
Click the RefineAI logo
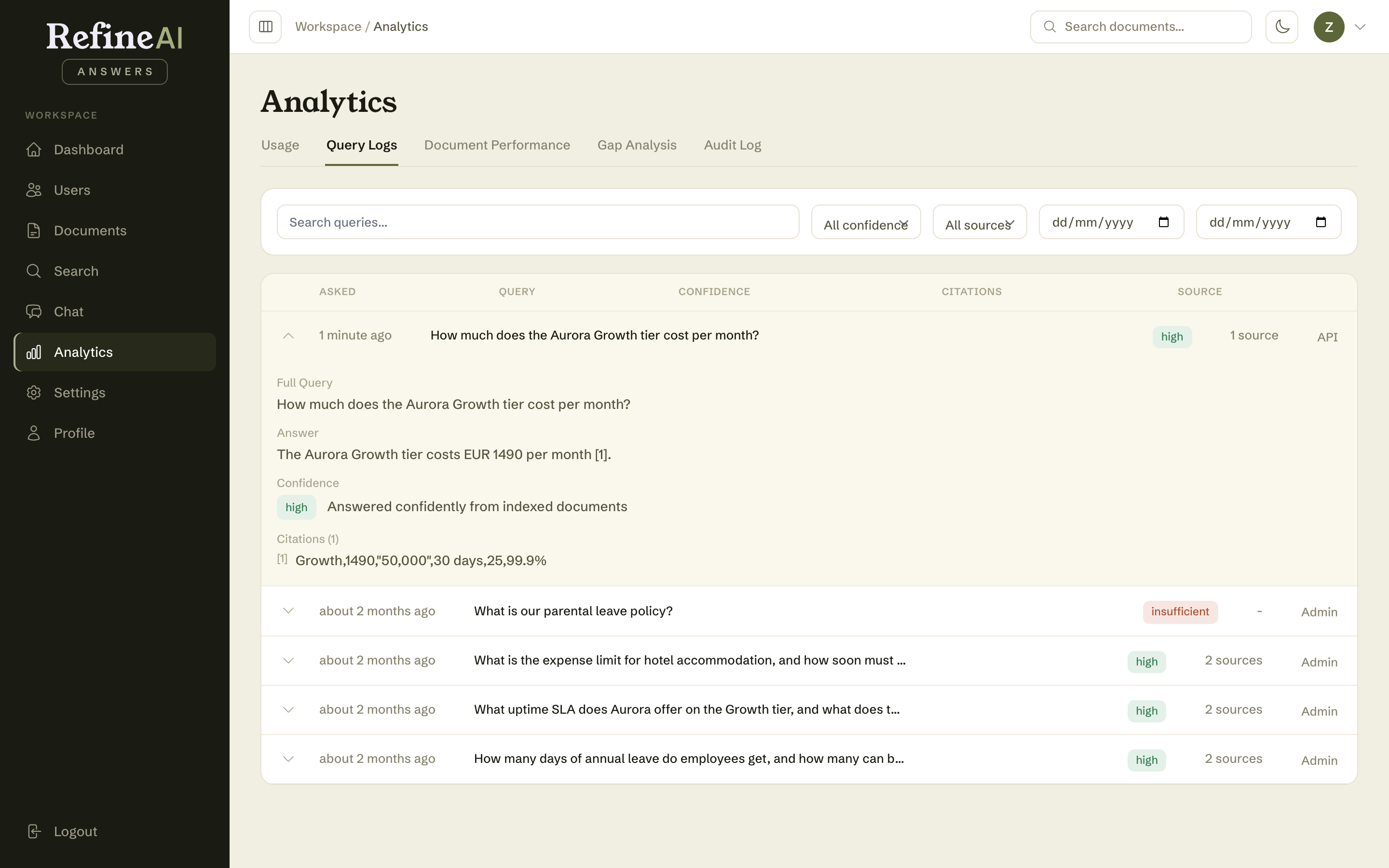(x=115, y=37)
